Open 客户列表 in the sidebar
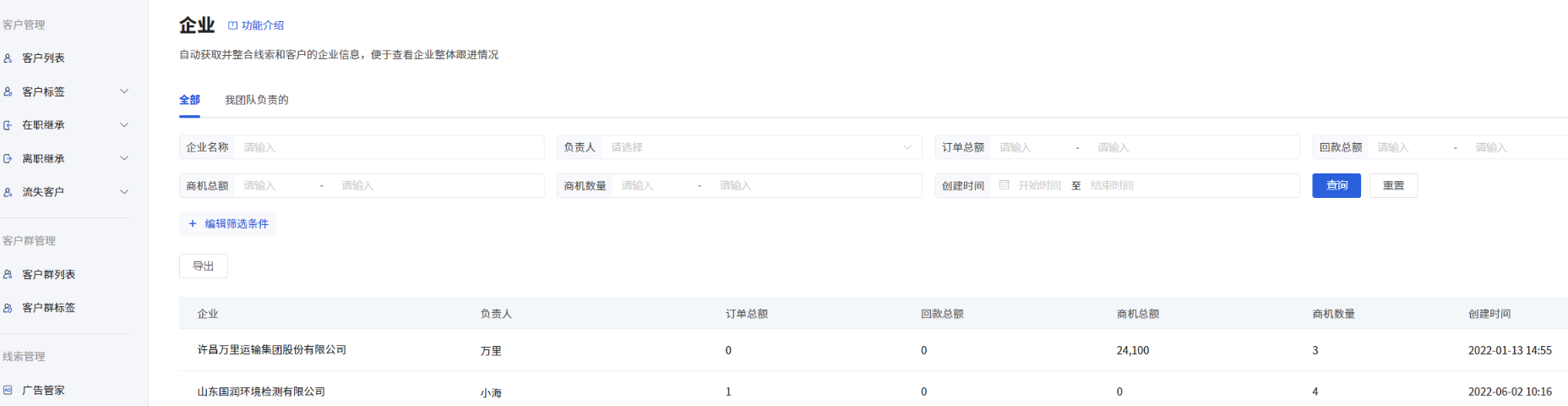 [44, 58]
